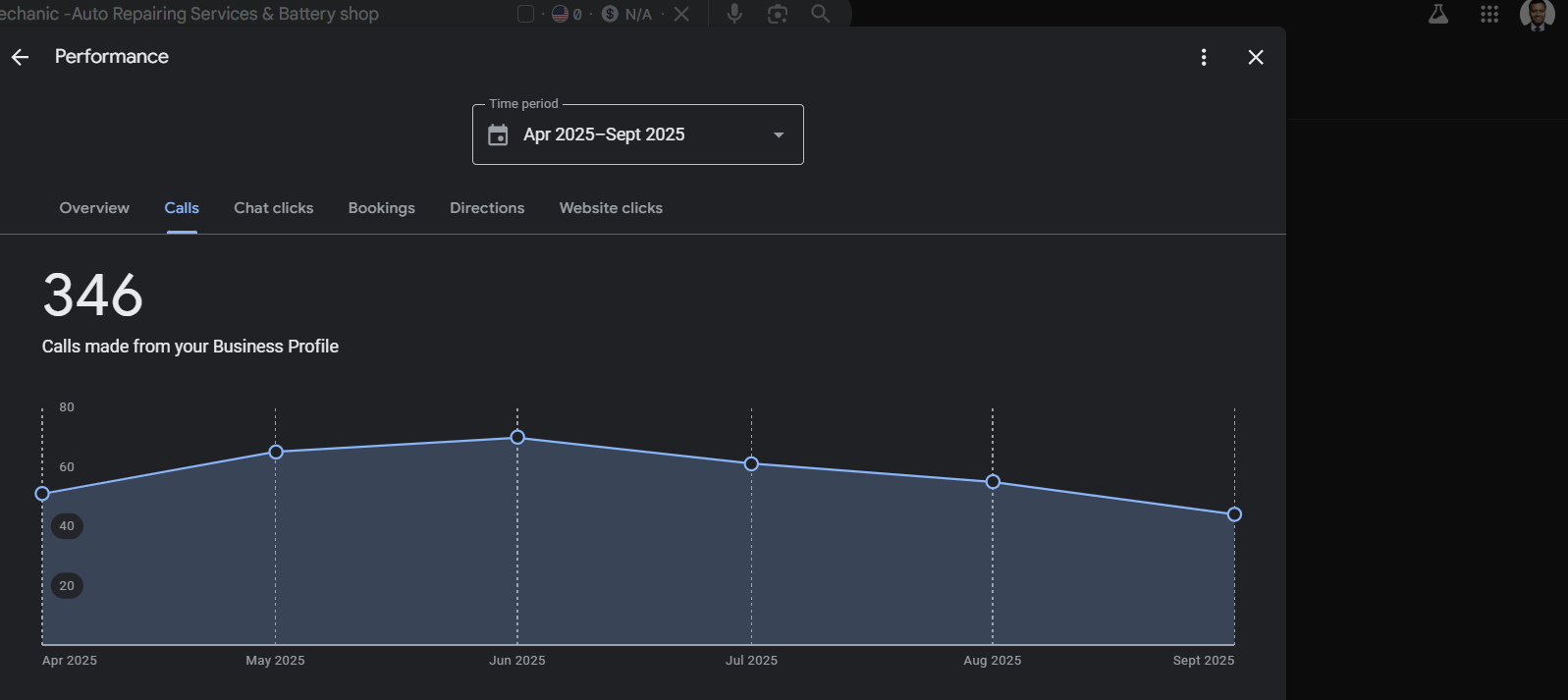Screen dimensions: 1568x700
Task: Go back with the Performance back arrow
Action: (x=20, y=57)
